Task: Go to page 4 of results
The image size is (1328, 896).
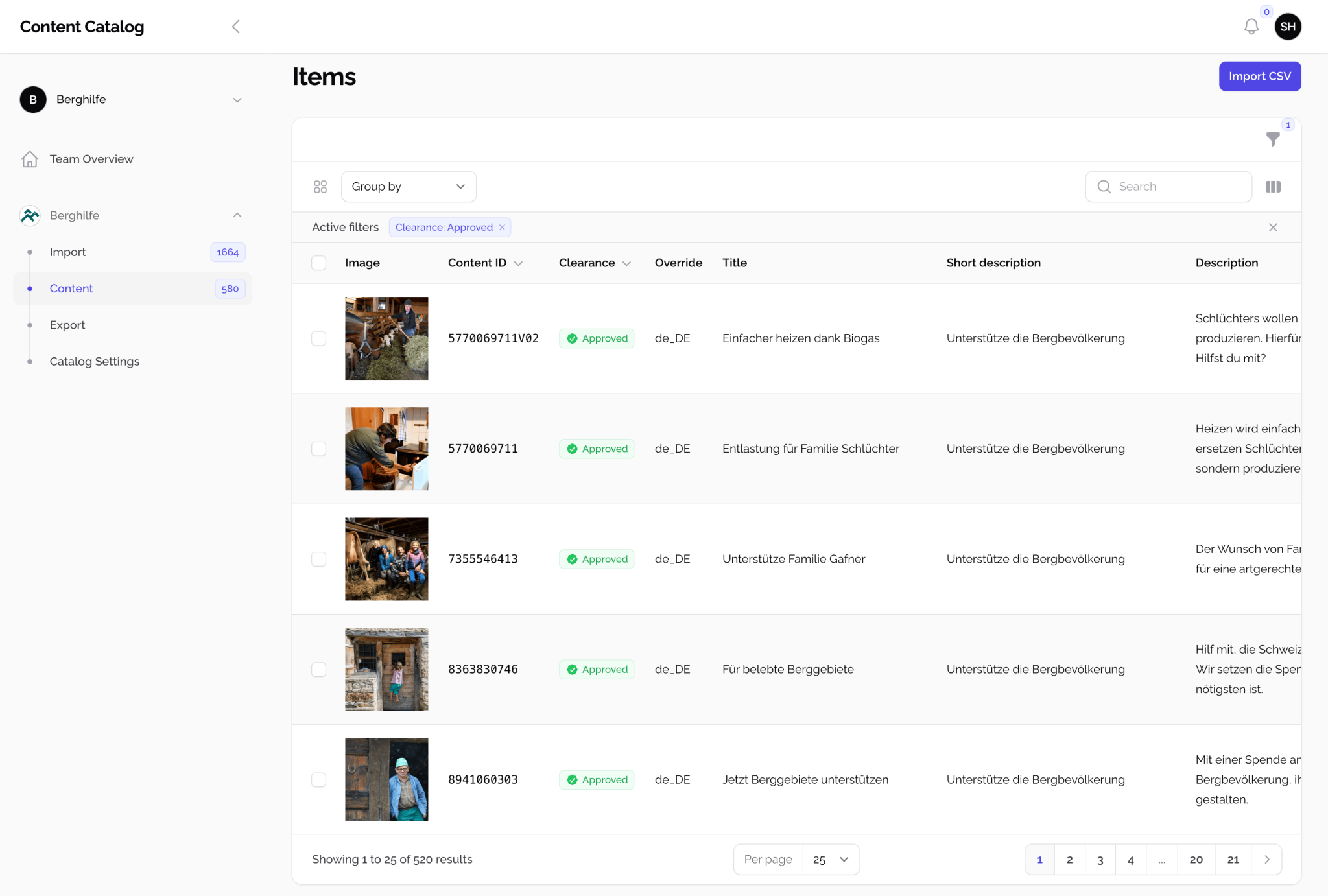Action: (x=1131, y=859)
